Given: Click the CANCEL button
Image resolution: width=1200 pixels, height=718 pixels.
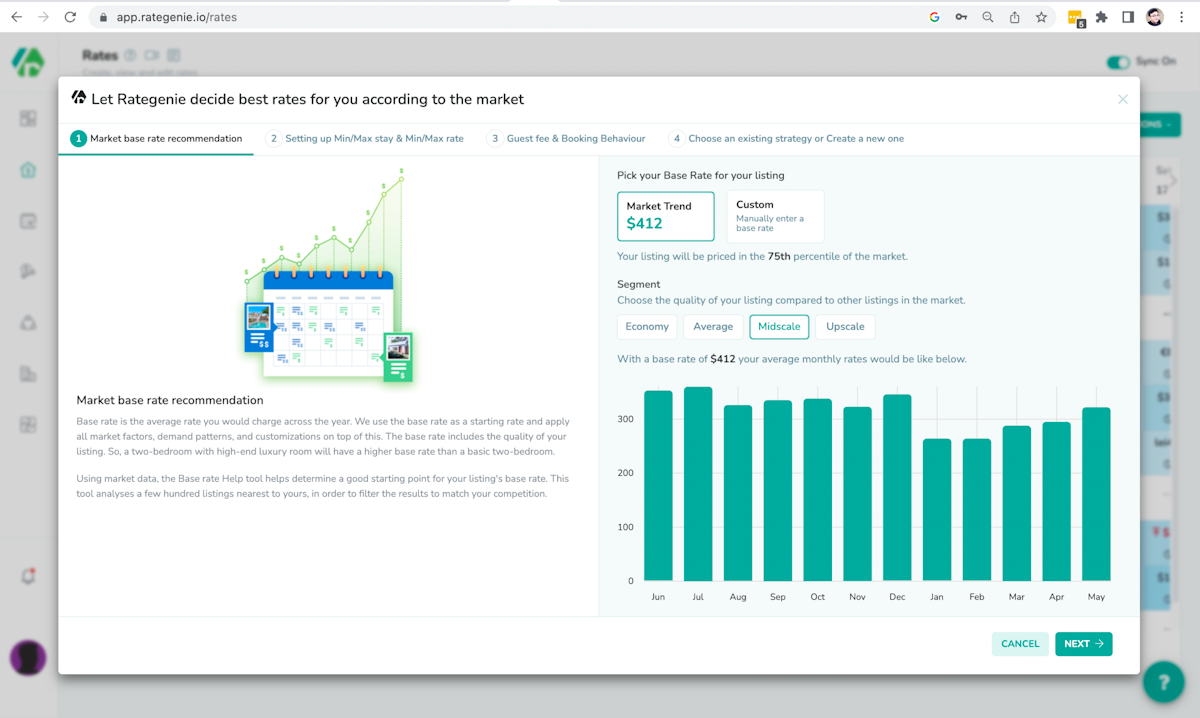Looking at the screenshot, I should pos(1020,644).
